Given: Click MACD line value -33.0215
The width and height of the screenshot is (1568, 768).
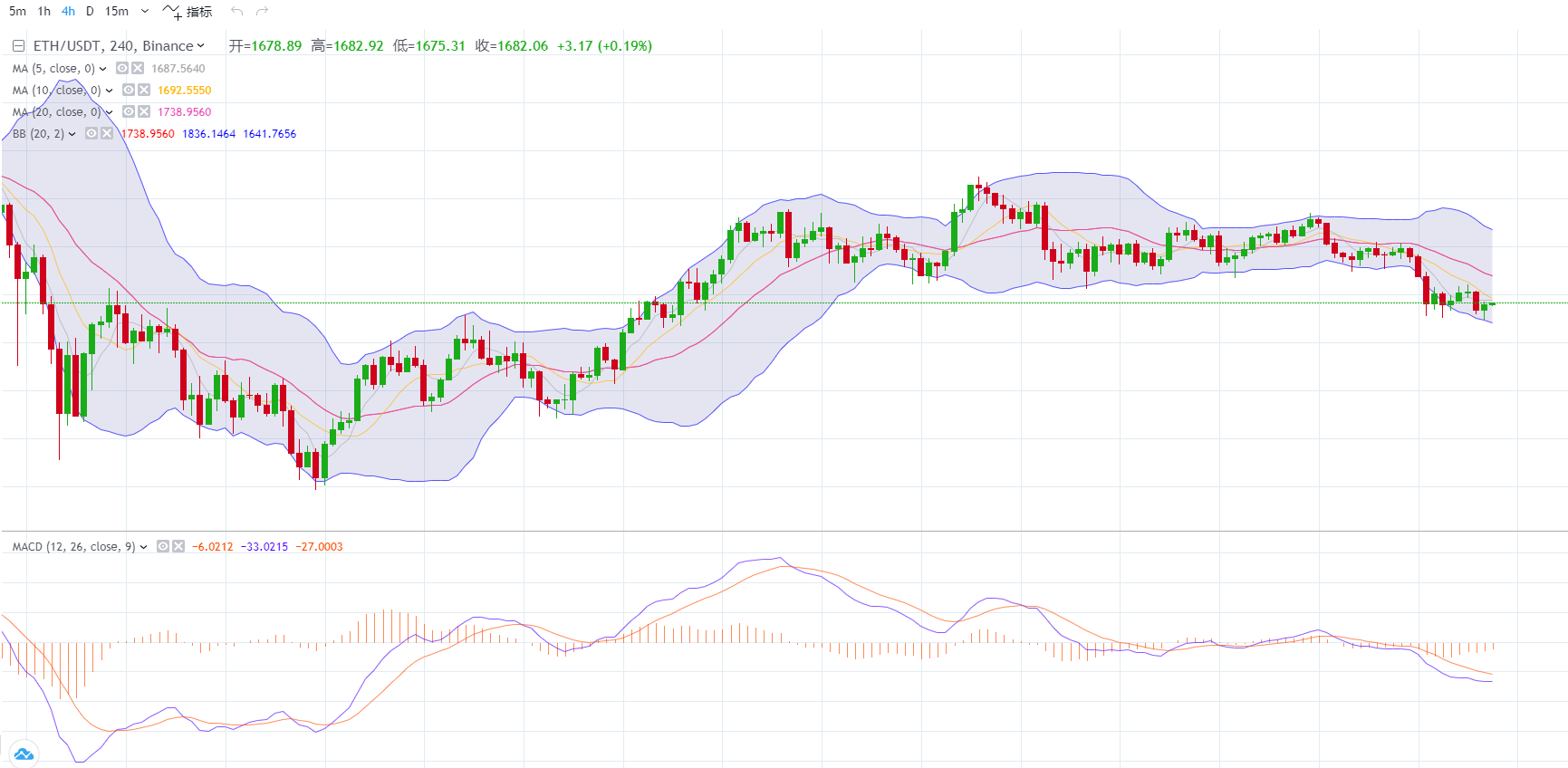Looking at the screenshot, I should (x=265, y=547).
